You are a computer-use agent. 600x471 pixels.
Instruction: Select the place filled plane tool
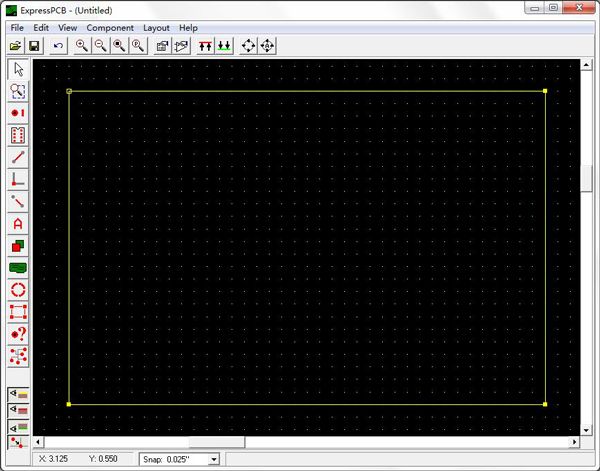click(x=18, y=268)
